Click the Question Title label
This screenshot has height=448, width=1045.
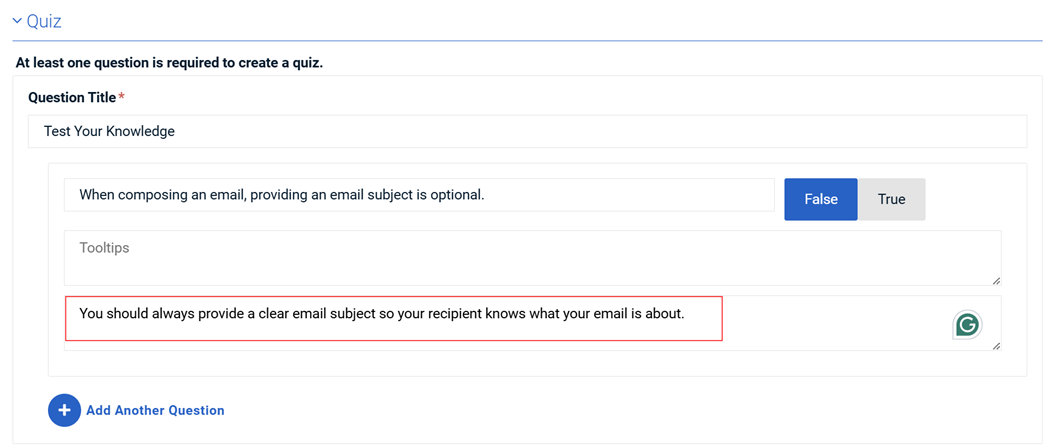coord(72,97)
